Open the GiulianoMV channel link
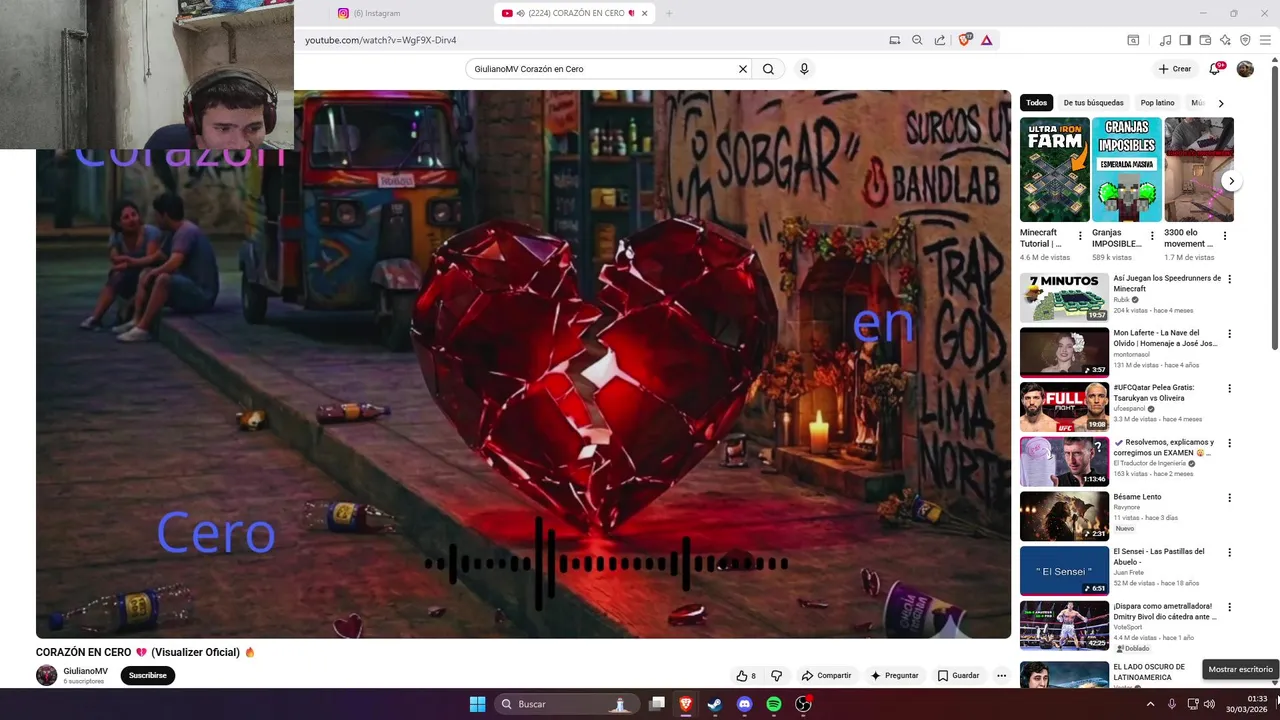1280x720 pixels. coord(85,671)
